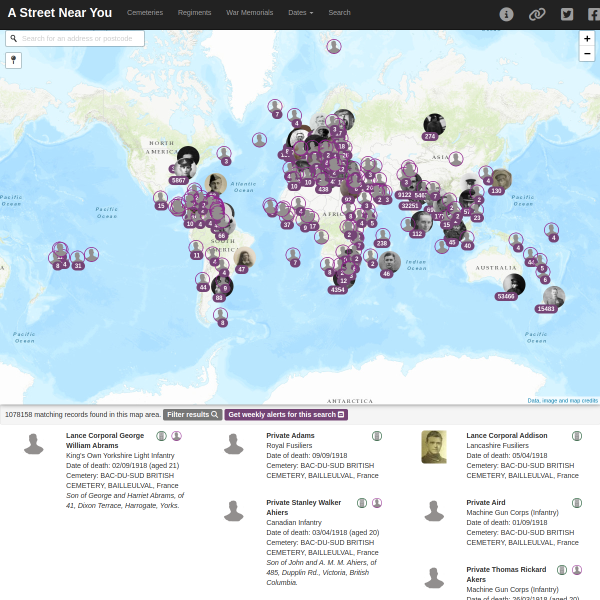Click cemetery icon beside George William Abrams

coord(161,436)
